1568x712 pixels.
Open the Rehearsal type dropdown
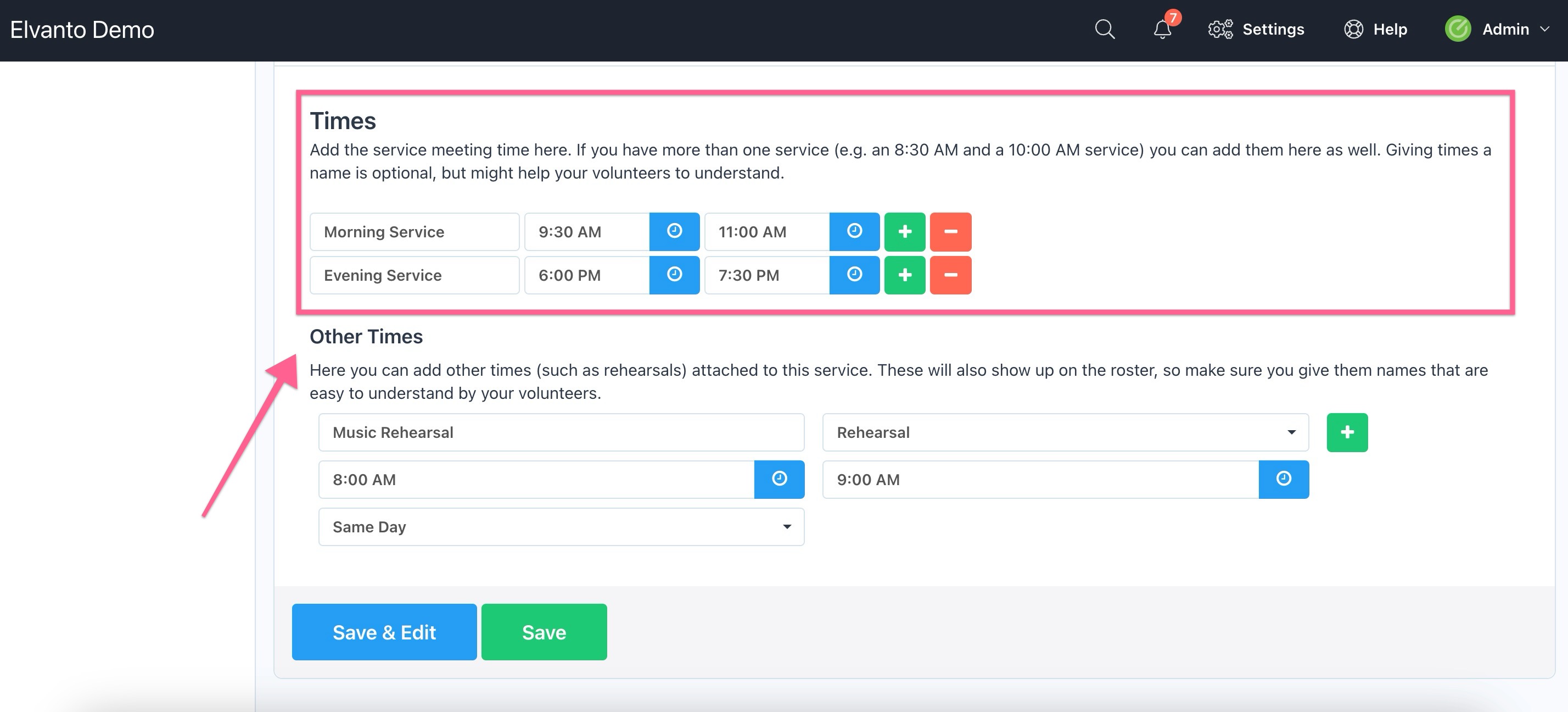tap(1065, 432)
